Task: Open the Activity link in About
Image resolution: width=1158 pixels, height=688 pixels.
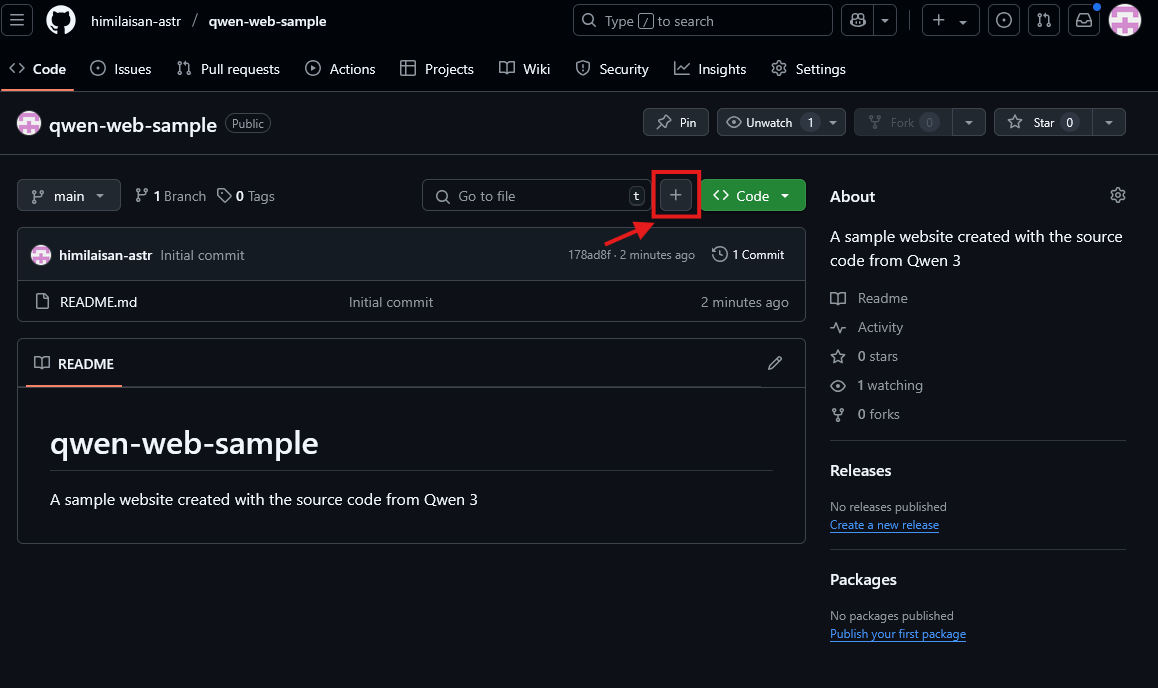Action: click(x=880, y=327)
